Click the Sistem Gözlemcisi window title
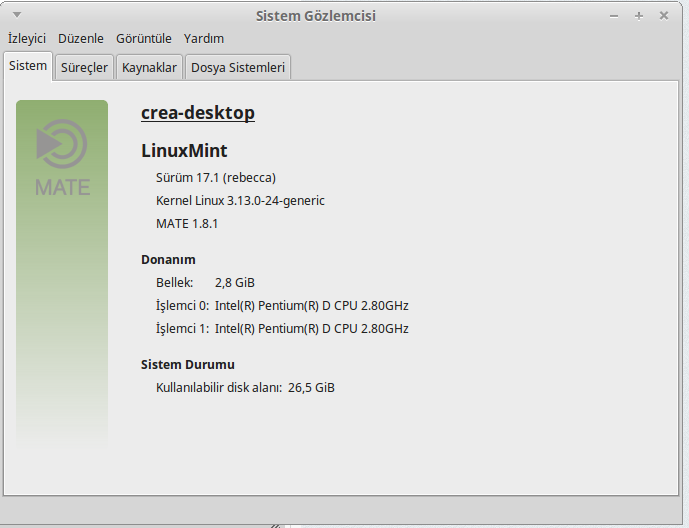 coord(316,16)
